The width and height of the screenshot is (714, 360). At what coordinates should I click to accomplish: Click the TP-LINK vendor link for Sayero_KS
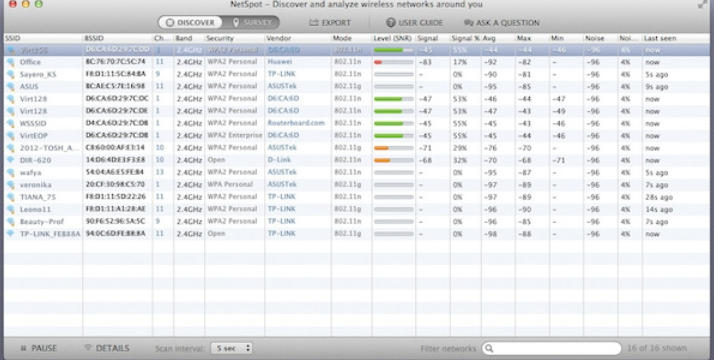(281, 74)
